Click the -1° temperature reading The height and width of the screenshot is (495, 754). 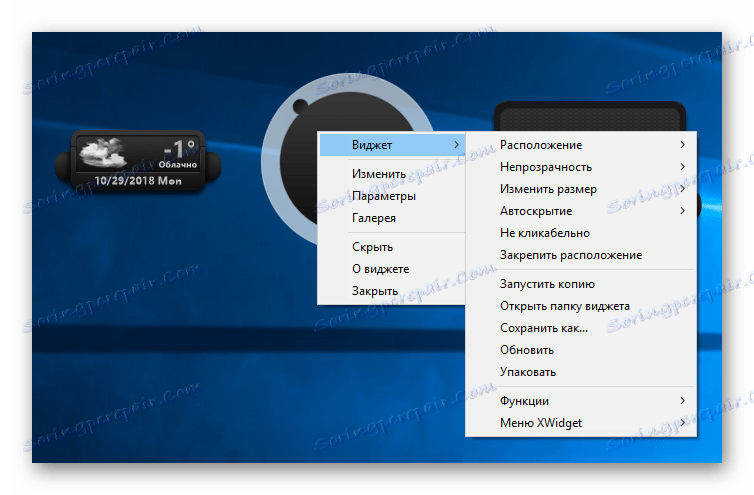tap(179, 149)
